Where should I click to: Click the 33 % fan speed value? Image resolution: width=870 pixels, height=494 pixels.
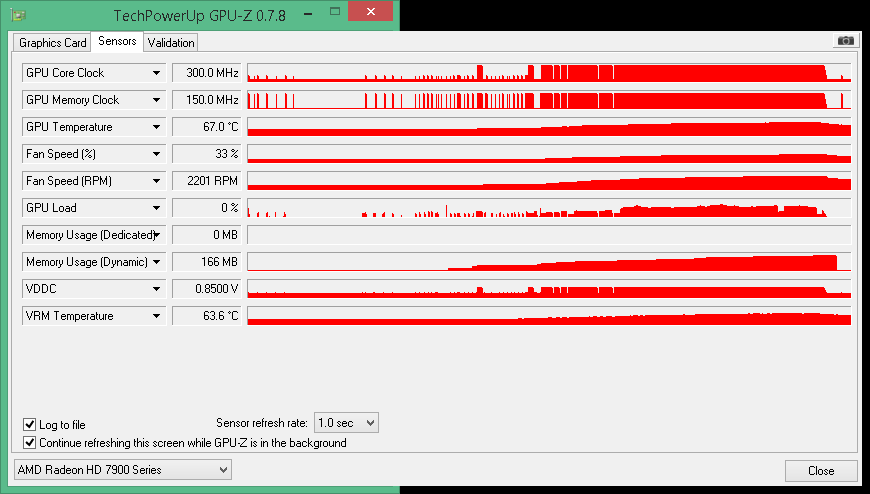point(207,154)
